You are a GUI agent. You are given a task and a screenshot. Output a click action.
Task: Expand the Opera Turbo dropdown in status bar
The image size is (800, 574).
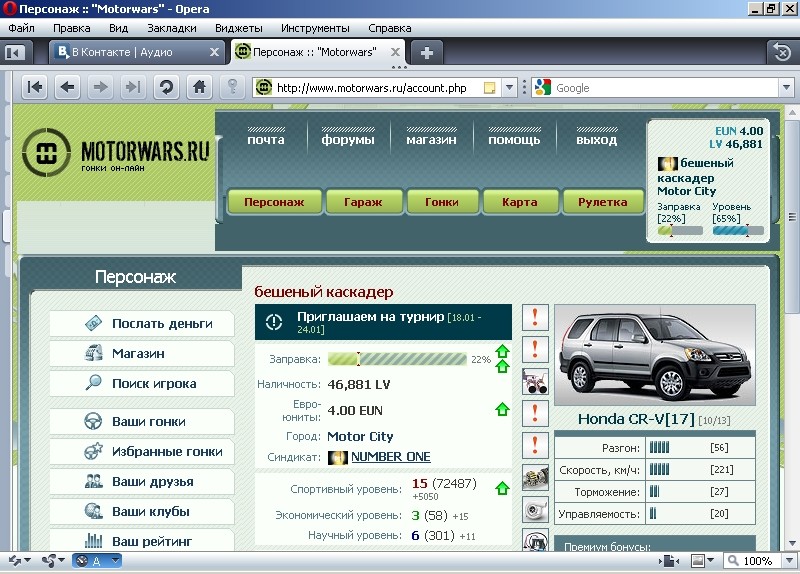click(116, 561)
